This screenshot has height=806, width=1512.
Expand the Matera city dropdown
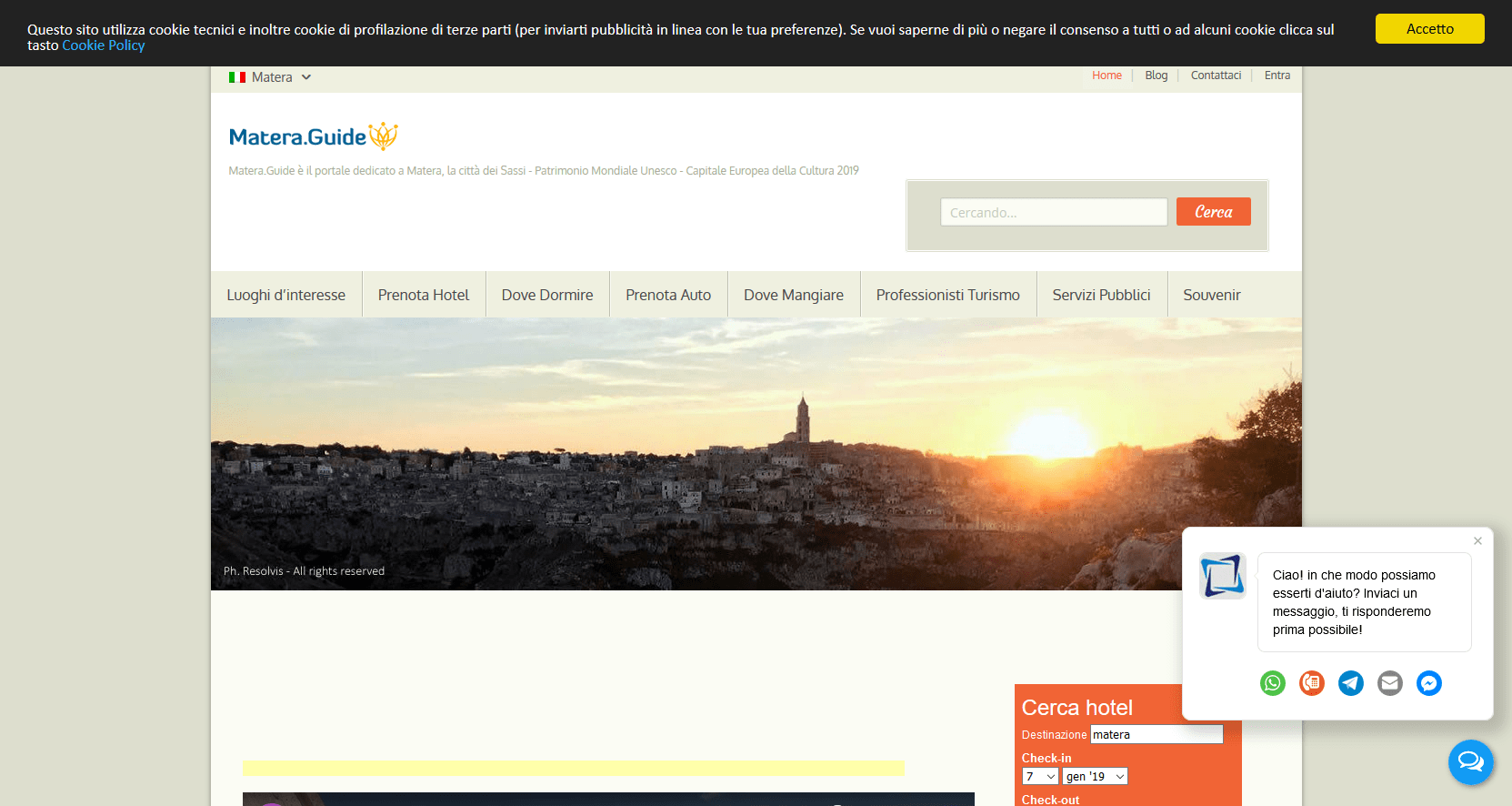click(270, 77)
